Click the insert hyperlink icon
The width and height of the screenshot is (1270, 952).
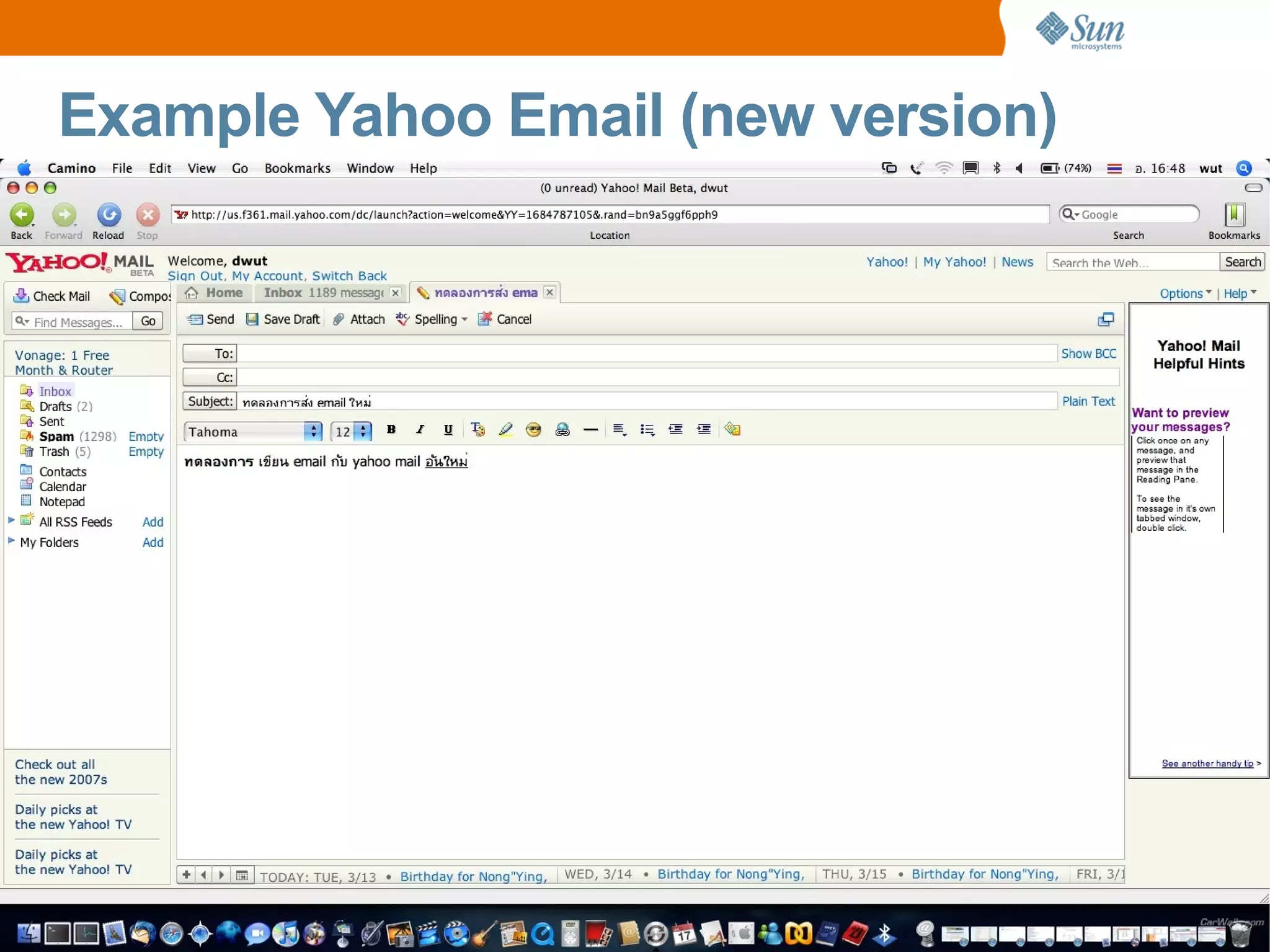tap(562, 429)
